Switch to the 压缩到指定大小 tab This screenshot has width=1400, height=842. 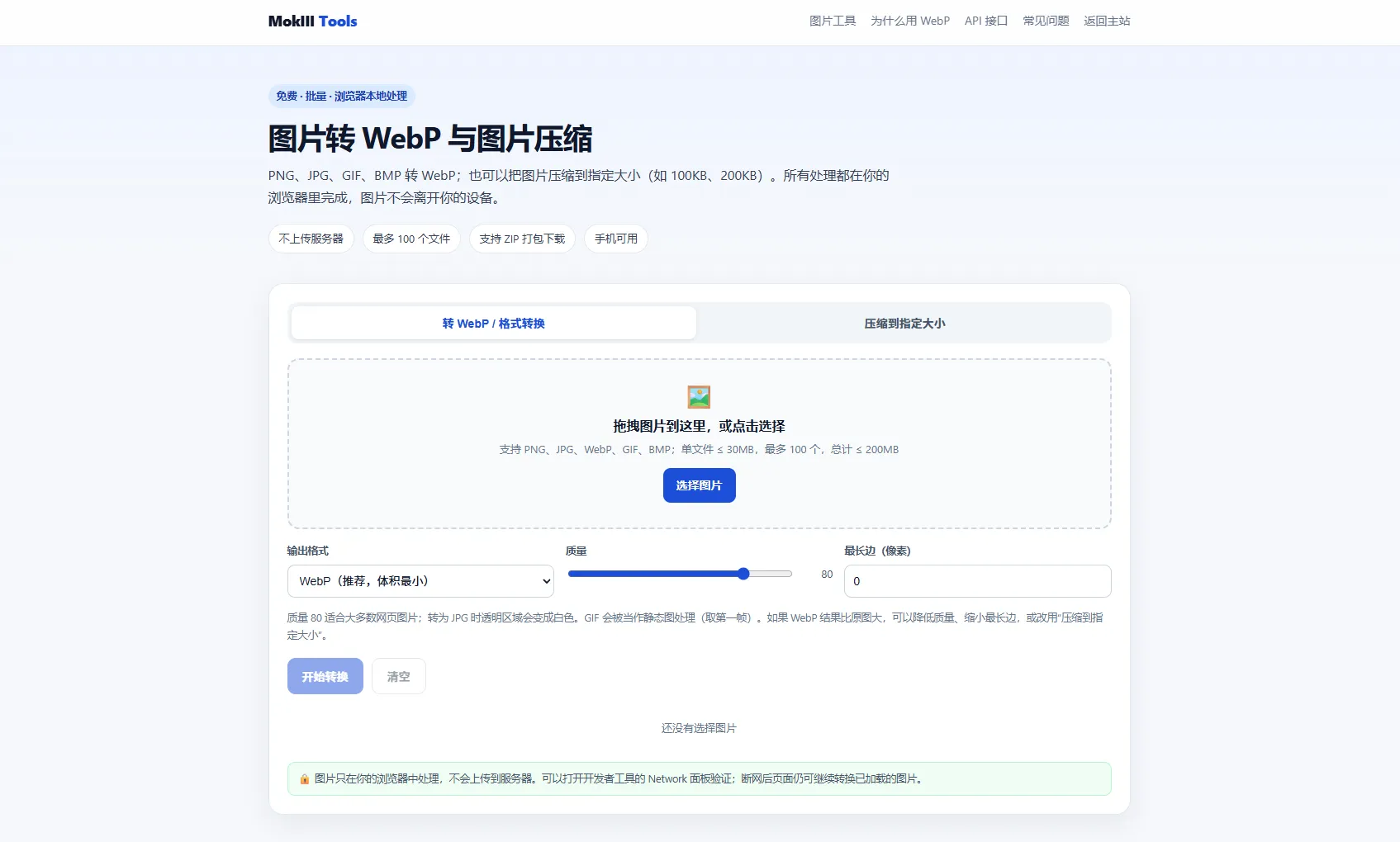(x=904, y=324)
